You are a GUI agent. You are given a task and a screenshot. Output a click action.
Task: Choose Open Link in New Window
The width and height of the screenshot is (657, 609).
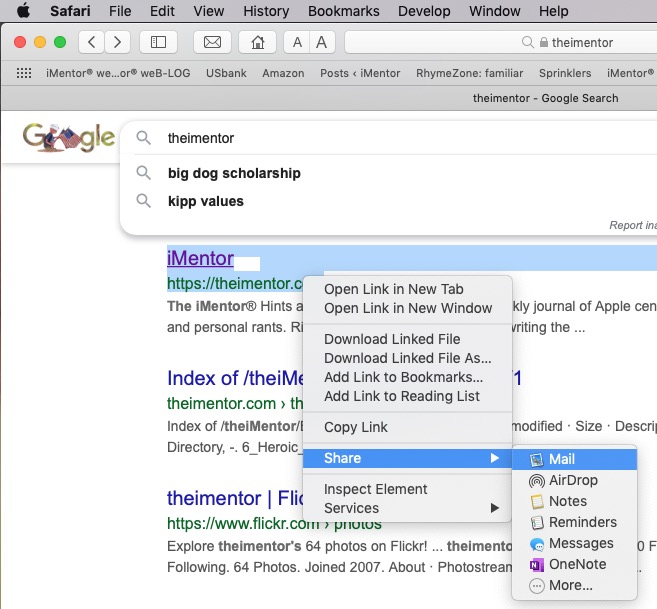click(407, 308)
